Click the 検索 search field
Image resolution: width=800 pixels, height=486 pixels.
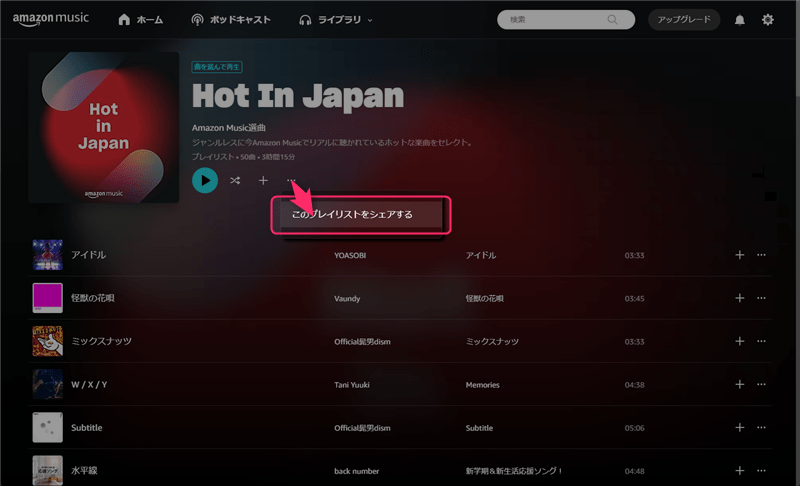(565, 19)
